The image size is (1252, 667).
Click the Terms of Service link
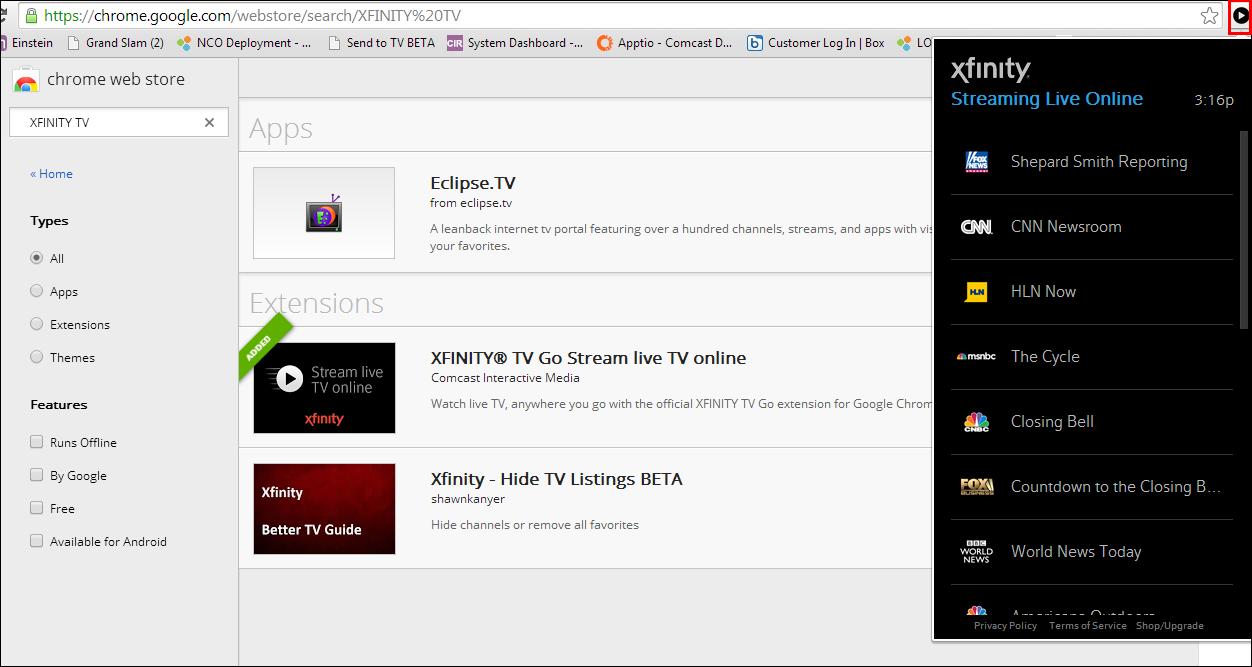[1087, 626]
